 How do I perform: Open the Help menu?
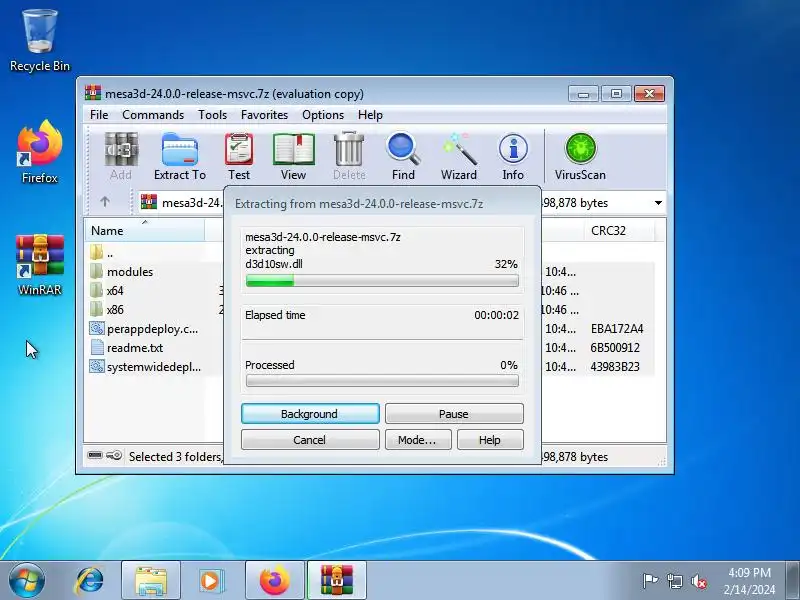point(370,115)
